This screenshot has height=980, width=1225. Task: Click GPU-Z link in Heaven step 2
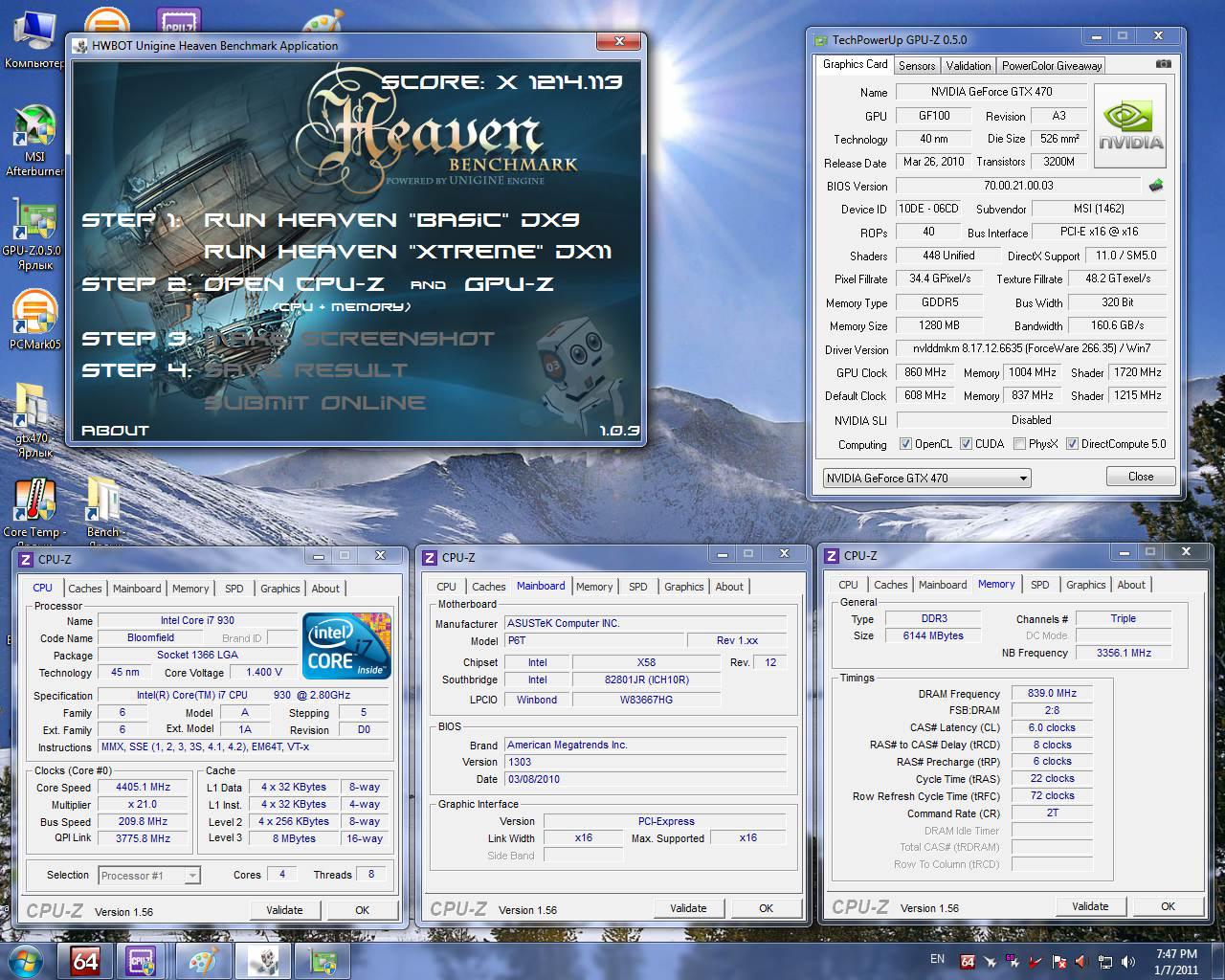pos(508,283)
